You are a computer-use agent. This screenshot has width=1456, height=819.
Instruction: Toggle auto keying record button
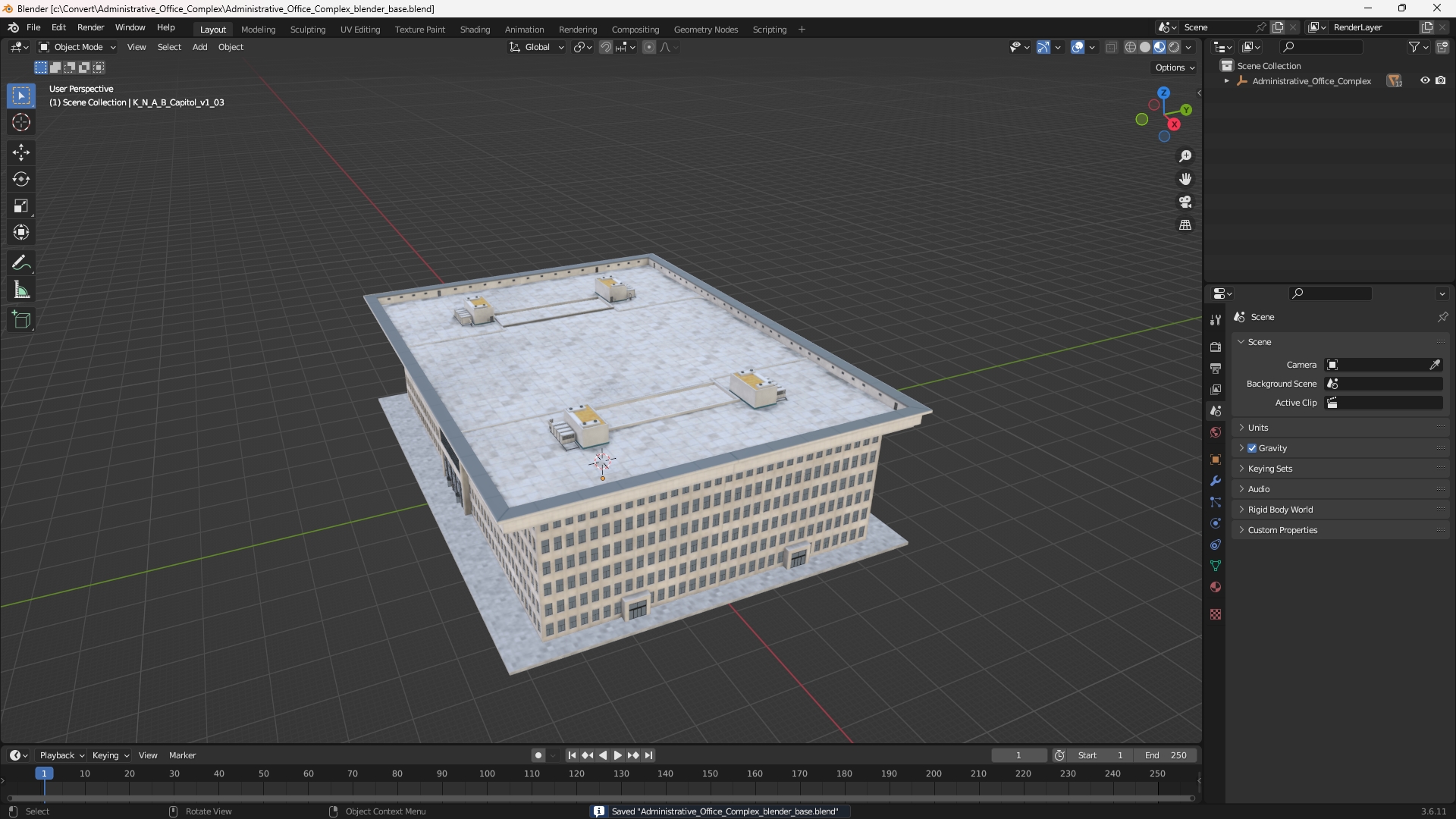[538, 755]
